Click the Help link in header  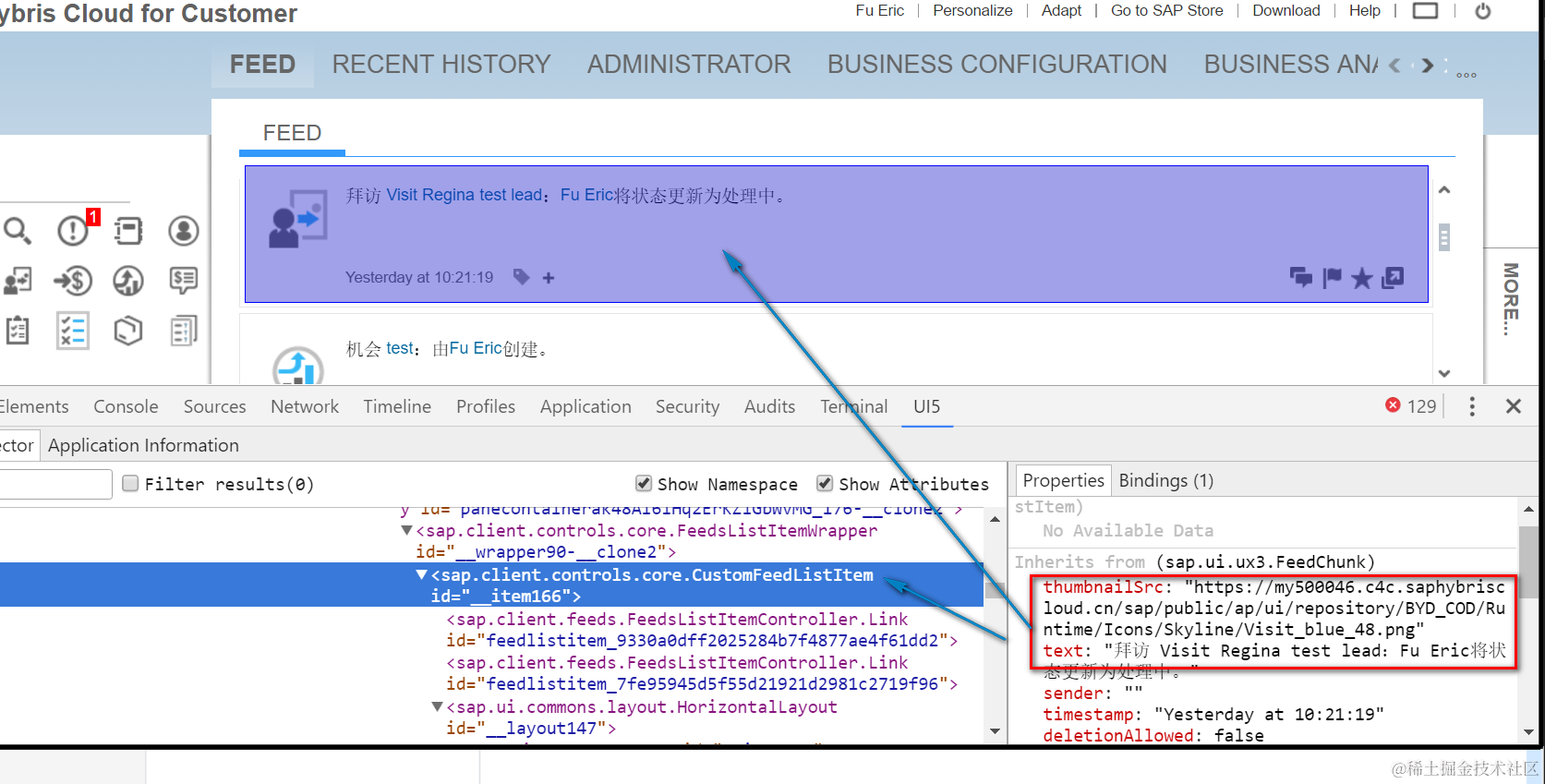[x=1364, y=11]
